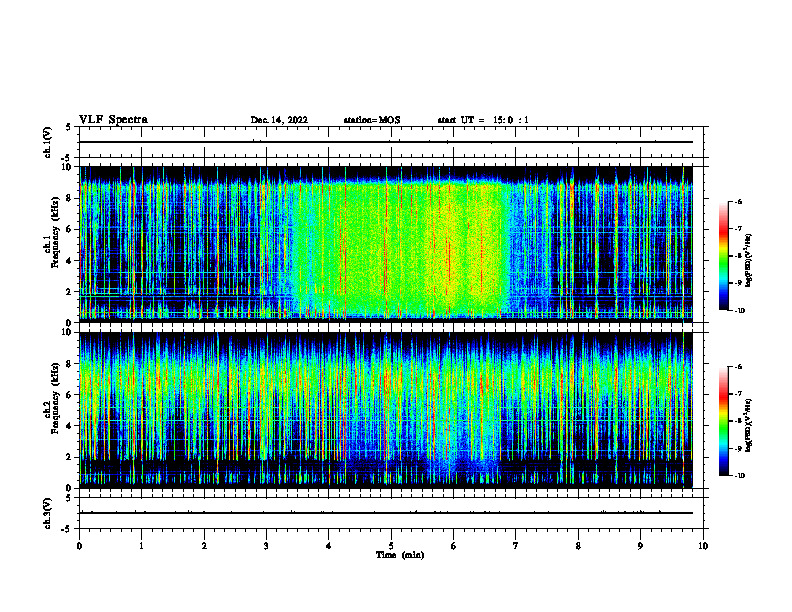This screenshot has height=612, width=792.
Task: Click the "-9" tick on ch.1 colorbar
Action: pyautogui.click(x=738, y=283)
